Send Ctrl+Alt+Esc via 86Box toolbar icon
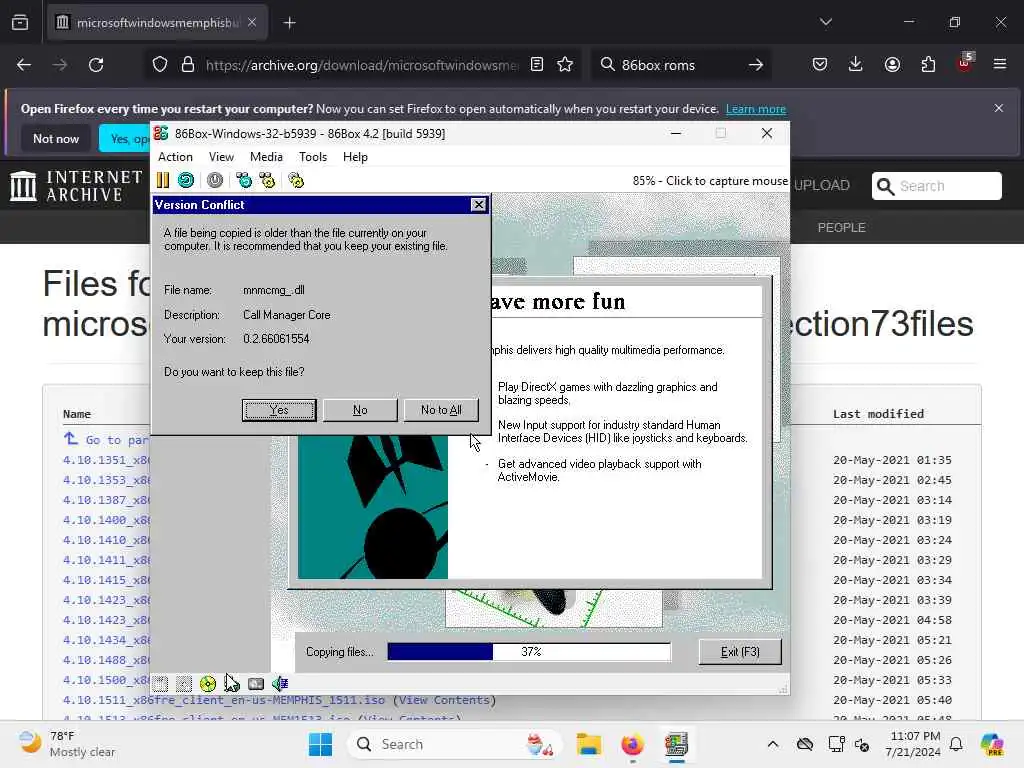 coord(267,180)
